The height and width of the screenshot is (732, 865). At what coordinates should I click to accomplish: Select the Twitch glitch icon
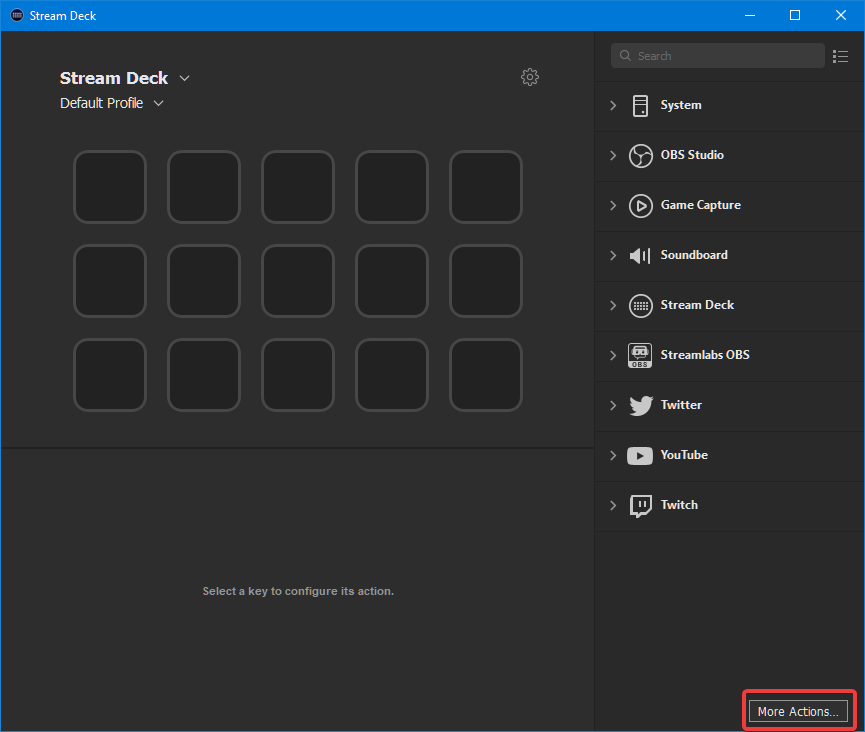coord(640,505)
